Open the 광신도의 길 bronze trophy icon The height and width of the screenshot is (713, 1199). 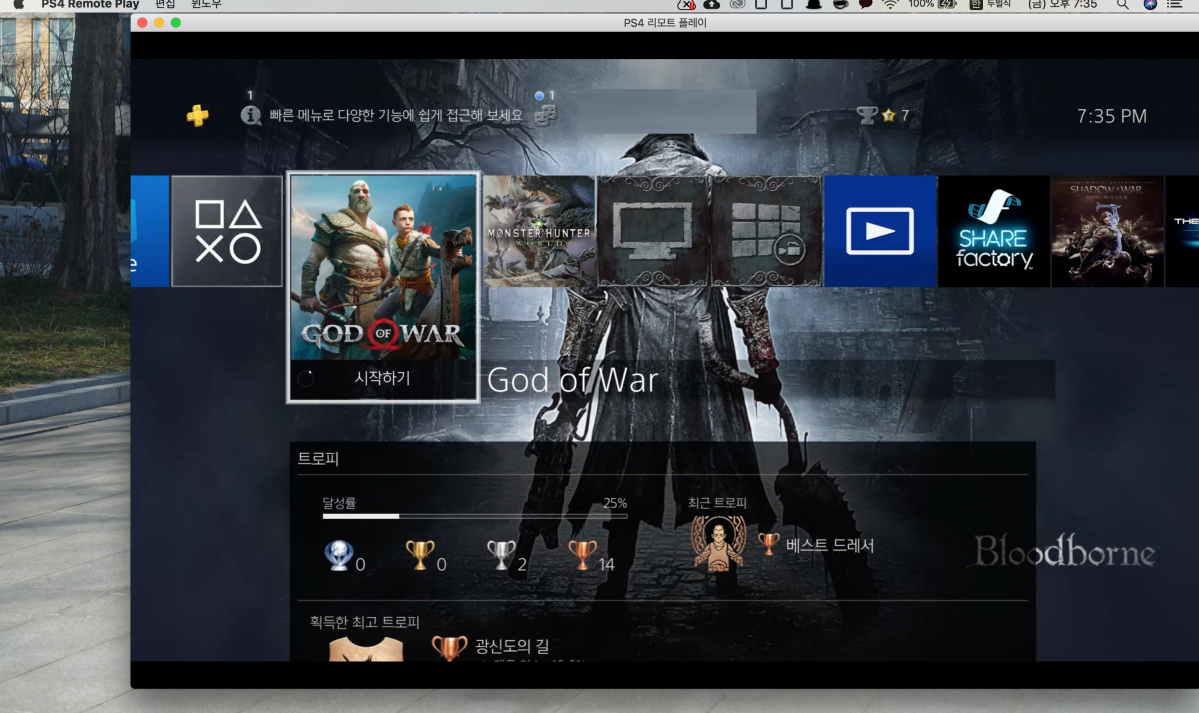pos(450,648)
